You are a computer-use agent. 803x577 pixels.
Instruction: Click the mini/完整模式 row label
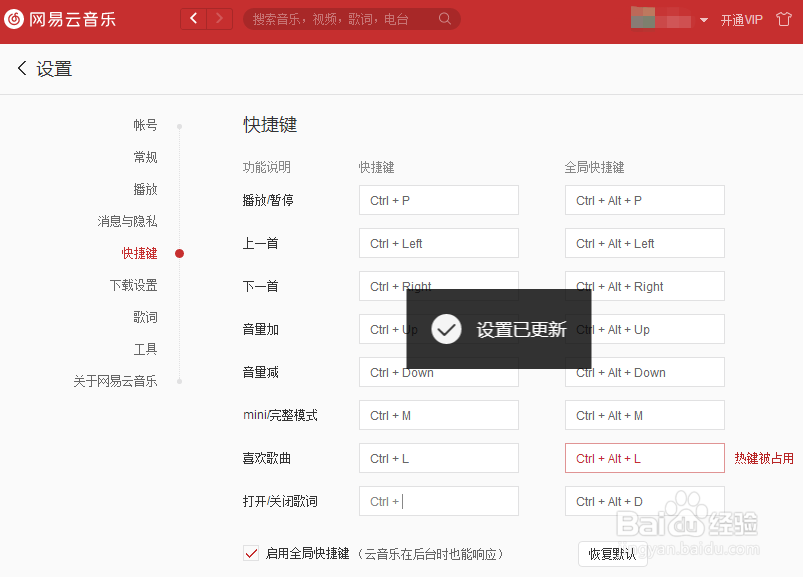tap(280, 415)
